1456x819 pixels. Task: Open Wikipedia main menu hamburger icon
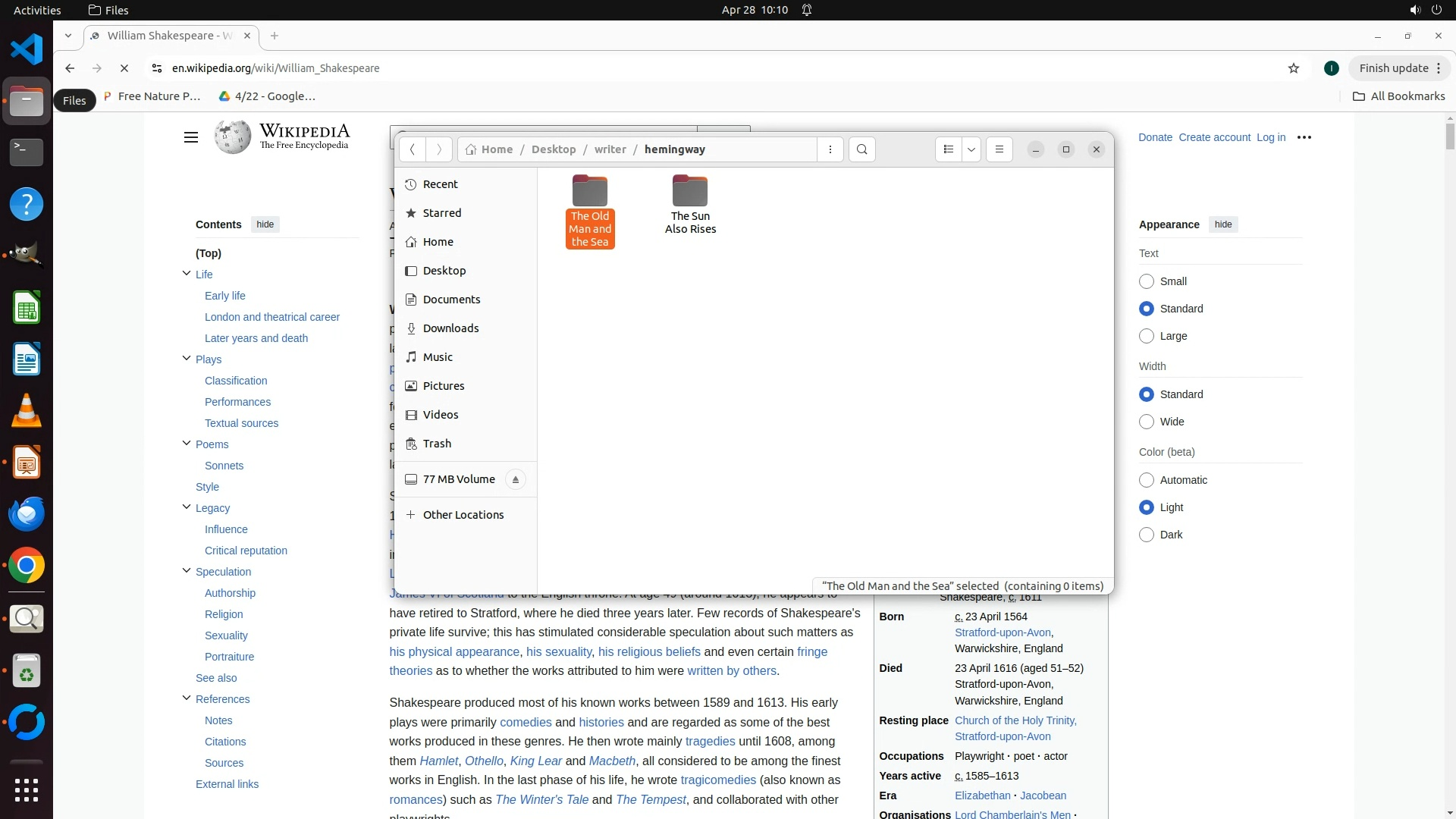(x=190, y=137)
